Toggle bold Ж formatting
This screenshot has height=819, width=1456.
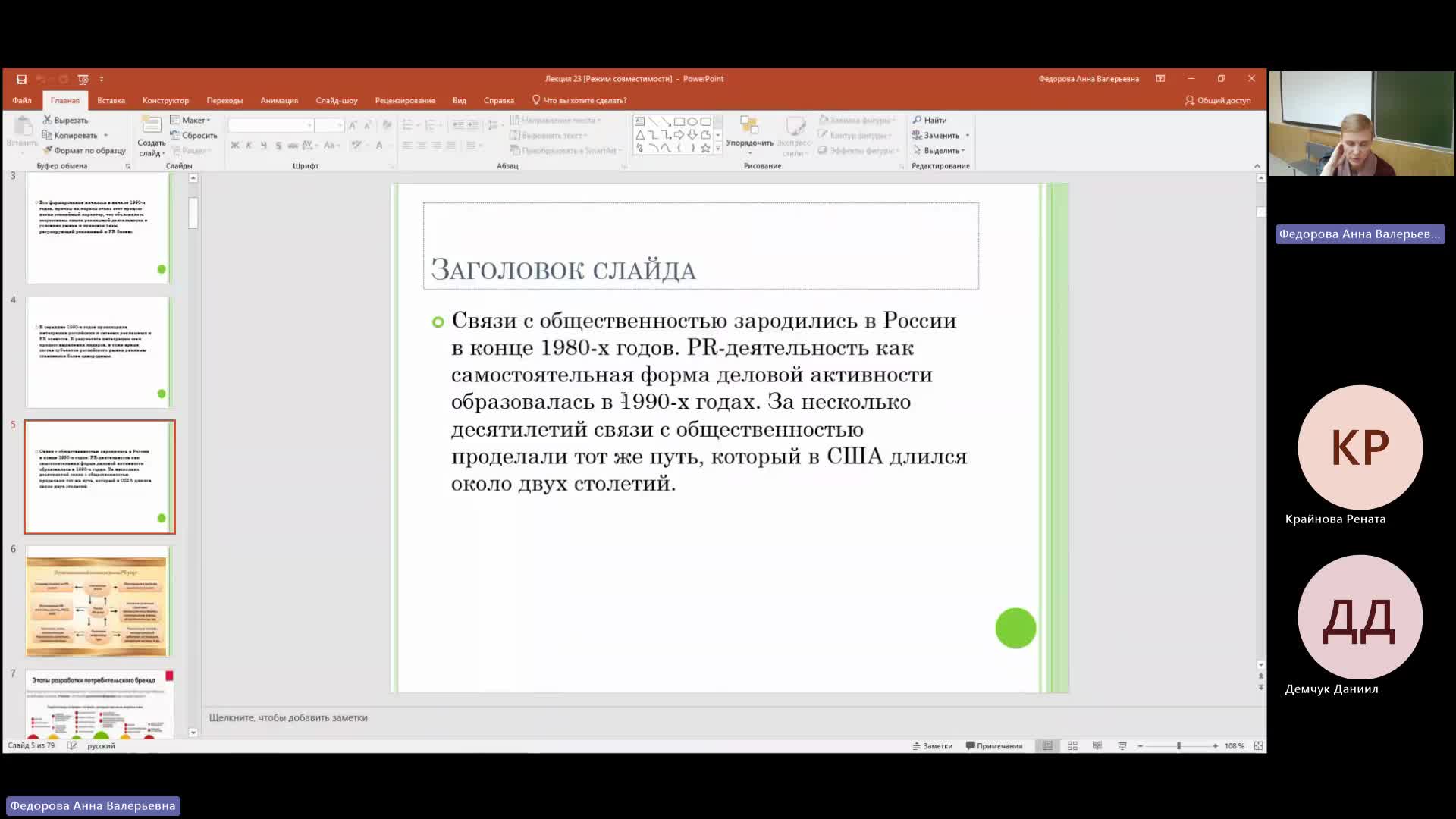(x=235, y=145)
